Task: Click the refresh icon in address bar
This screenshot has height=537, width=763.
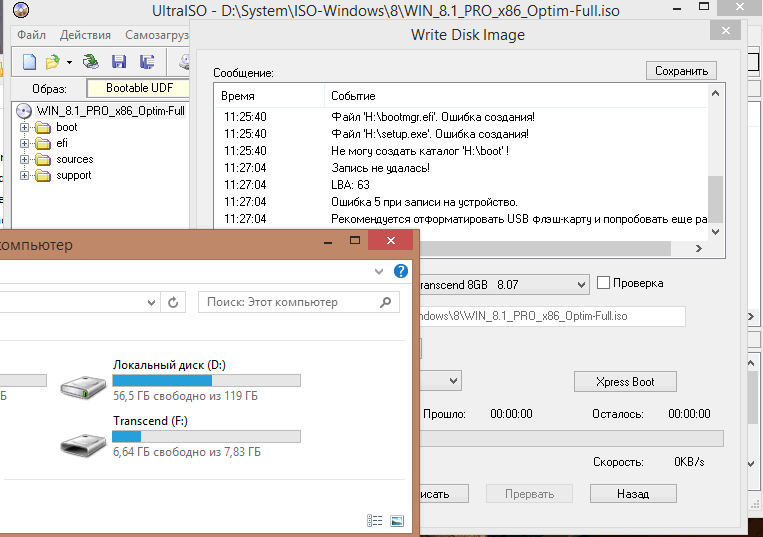Action: pyautogui.click(x=173, y=302)
